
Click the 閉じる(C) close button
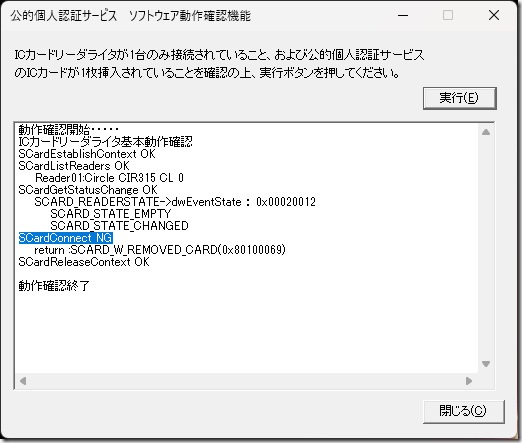[x=463, y=411]
